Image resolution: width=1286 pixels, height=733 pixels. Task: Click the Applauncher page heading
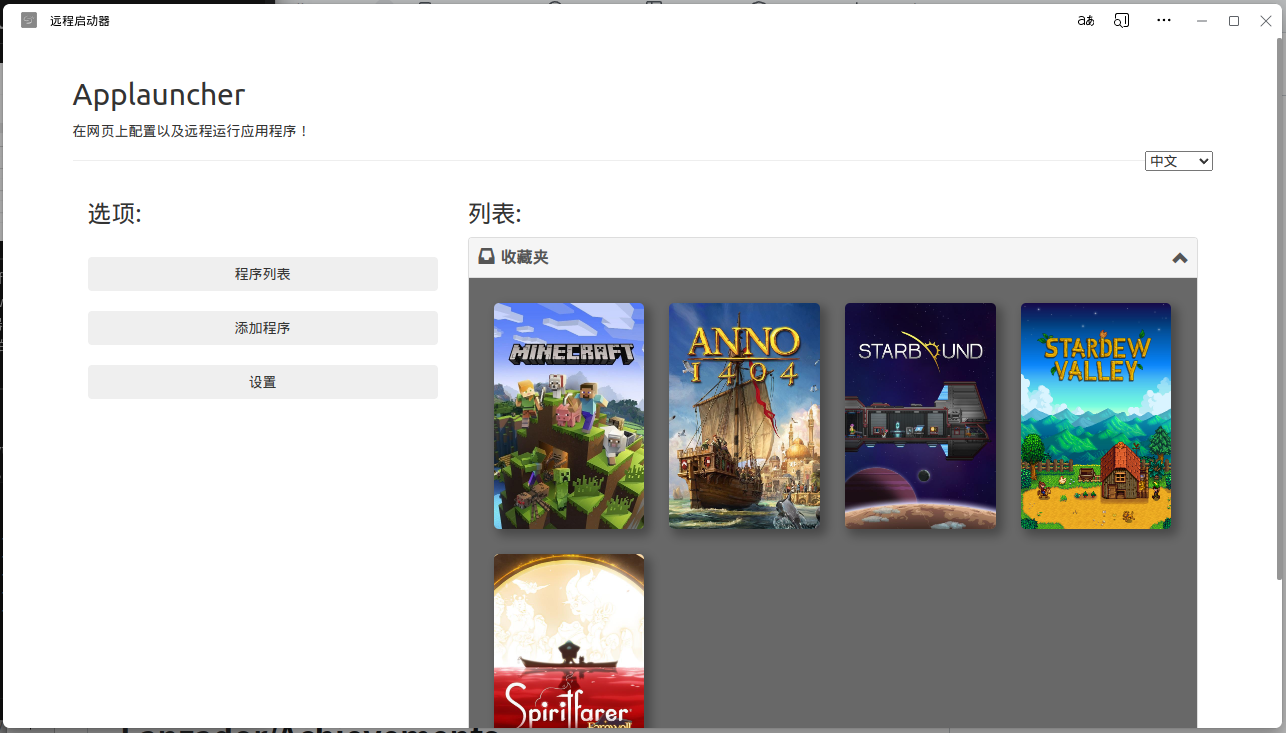(158, 94)
